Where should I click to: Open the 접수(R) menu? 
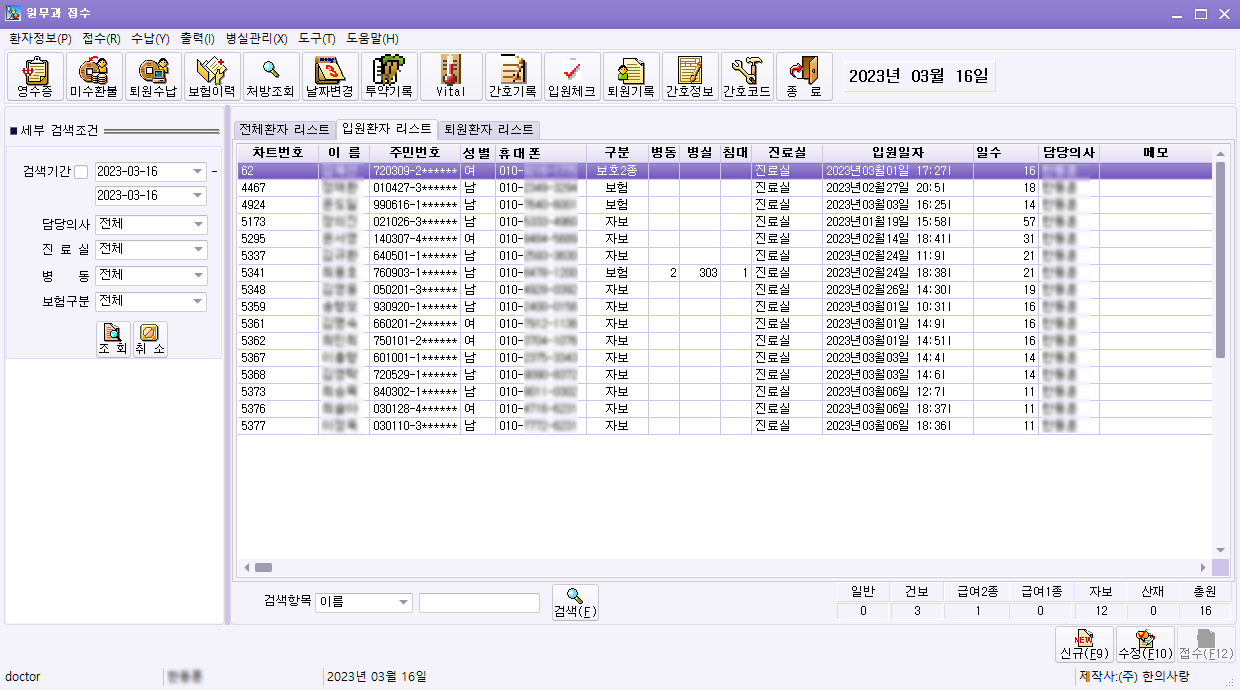(102, 38)
